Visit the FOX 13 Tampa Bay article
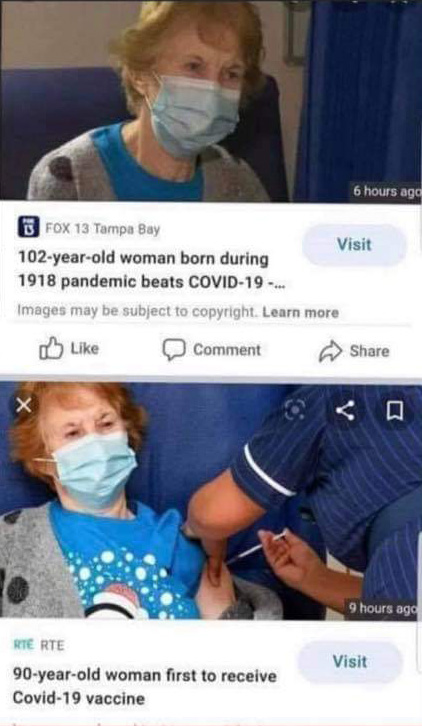 [354, 244]
